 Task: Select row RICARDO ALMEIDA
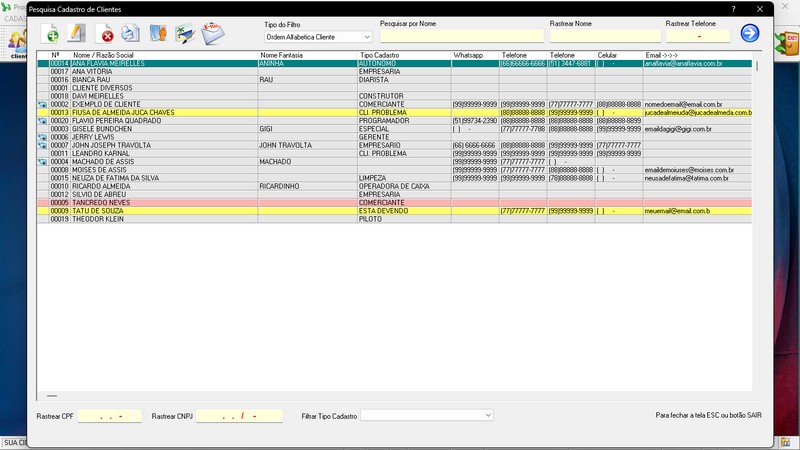(394, 186)
